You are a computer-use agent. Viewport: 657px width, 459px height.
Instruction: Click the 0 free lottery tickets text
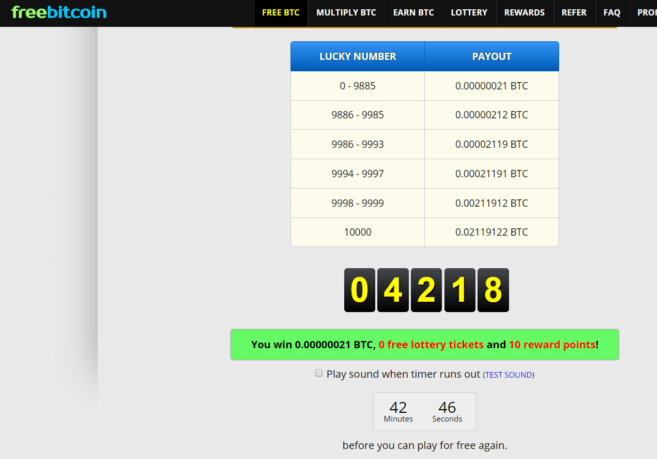click(x=431, y=345)
